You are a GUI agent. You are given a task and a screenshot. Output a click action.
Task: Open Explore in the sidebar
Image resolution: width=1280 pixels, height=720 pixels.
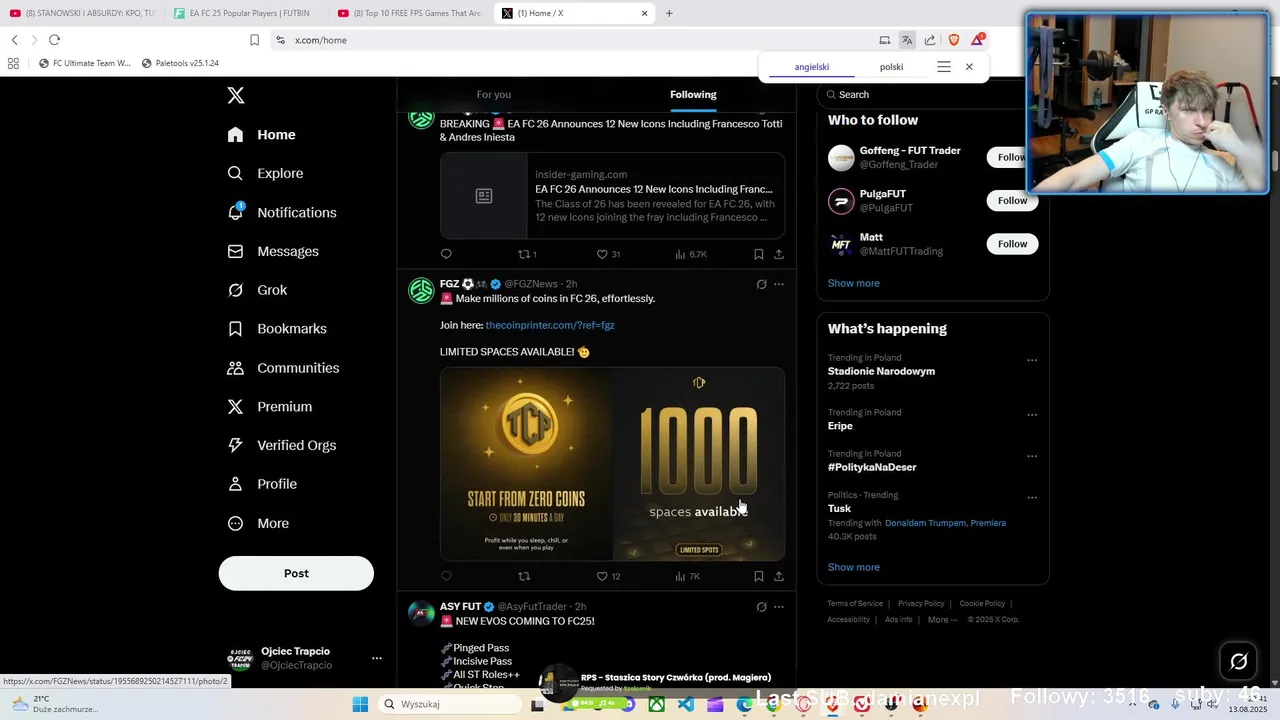click(x=265, y=173)
